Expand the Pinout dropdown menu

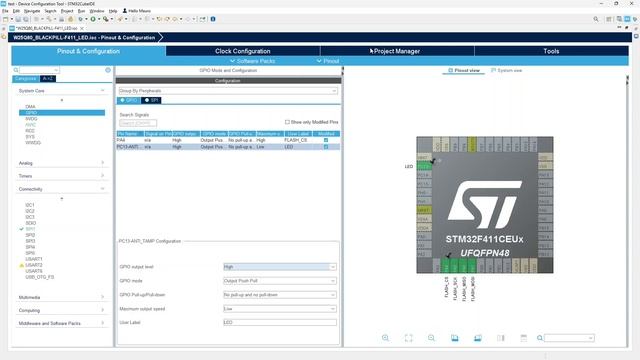click(328, 61)
